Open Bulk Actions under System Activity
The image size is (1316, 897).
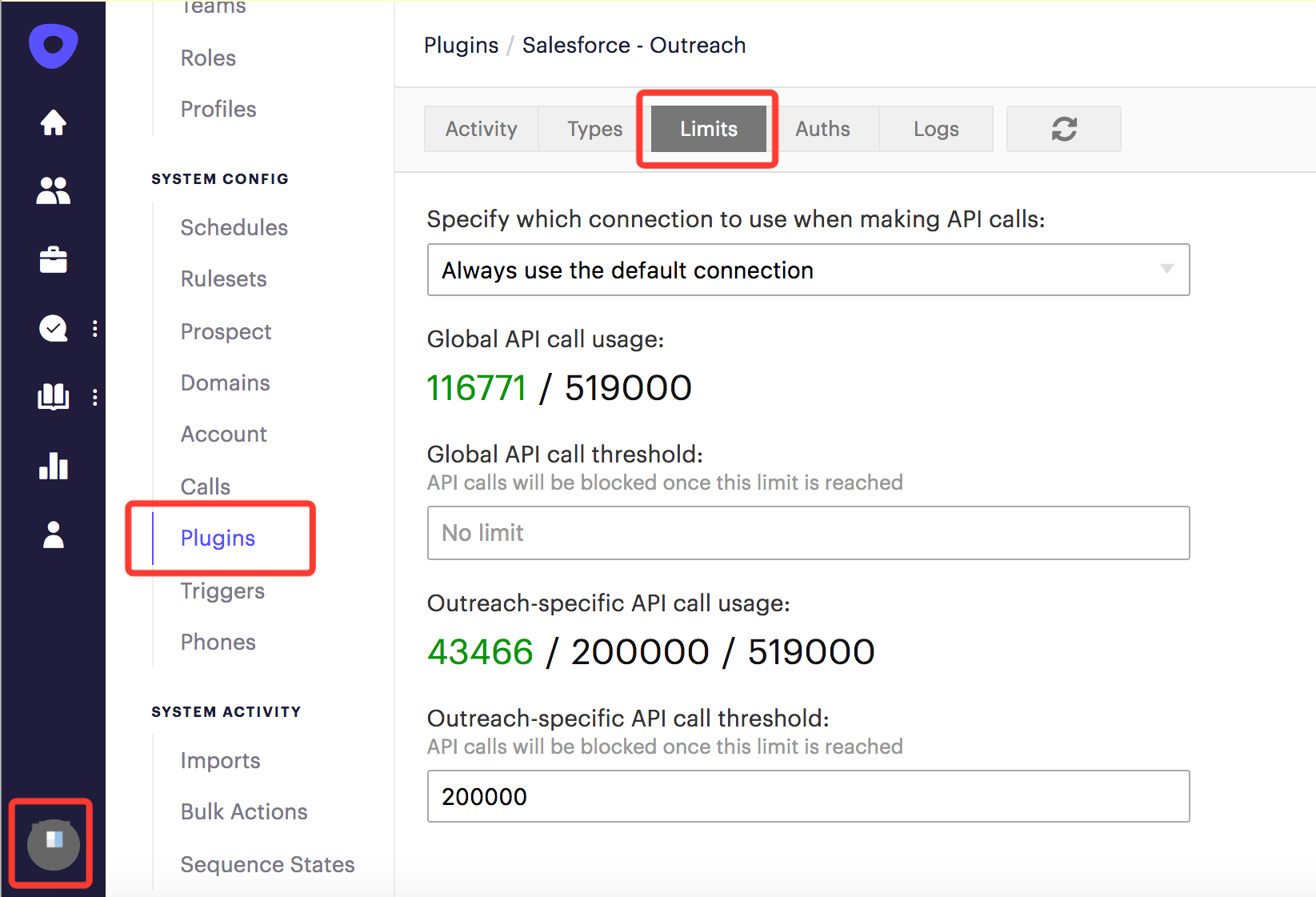coord(244,811)
